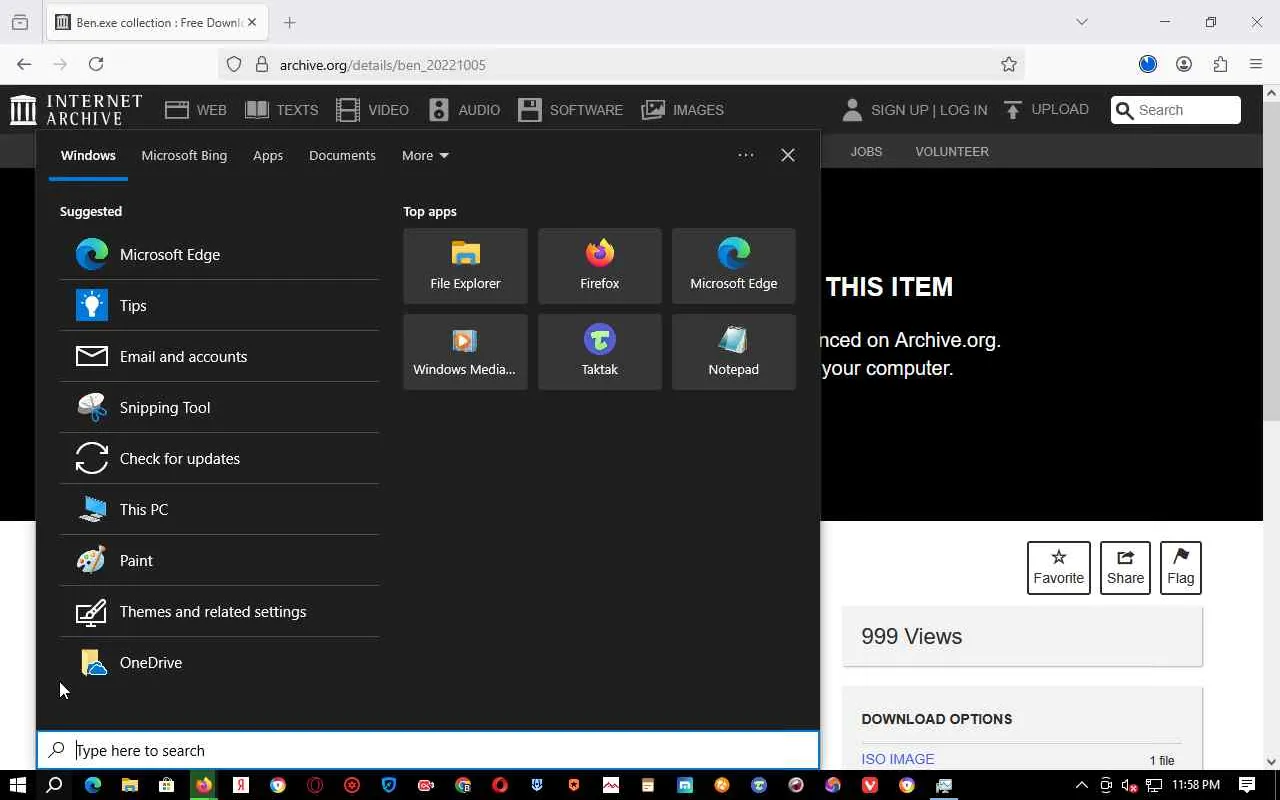List all Firefox tabs dropdown
The image size is (1280, 800).
pyautogui.click(x=1081, y=22)
